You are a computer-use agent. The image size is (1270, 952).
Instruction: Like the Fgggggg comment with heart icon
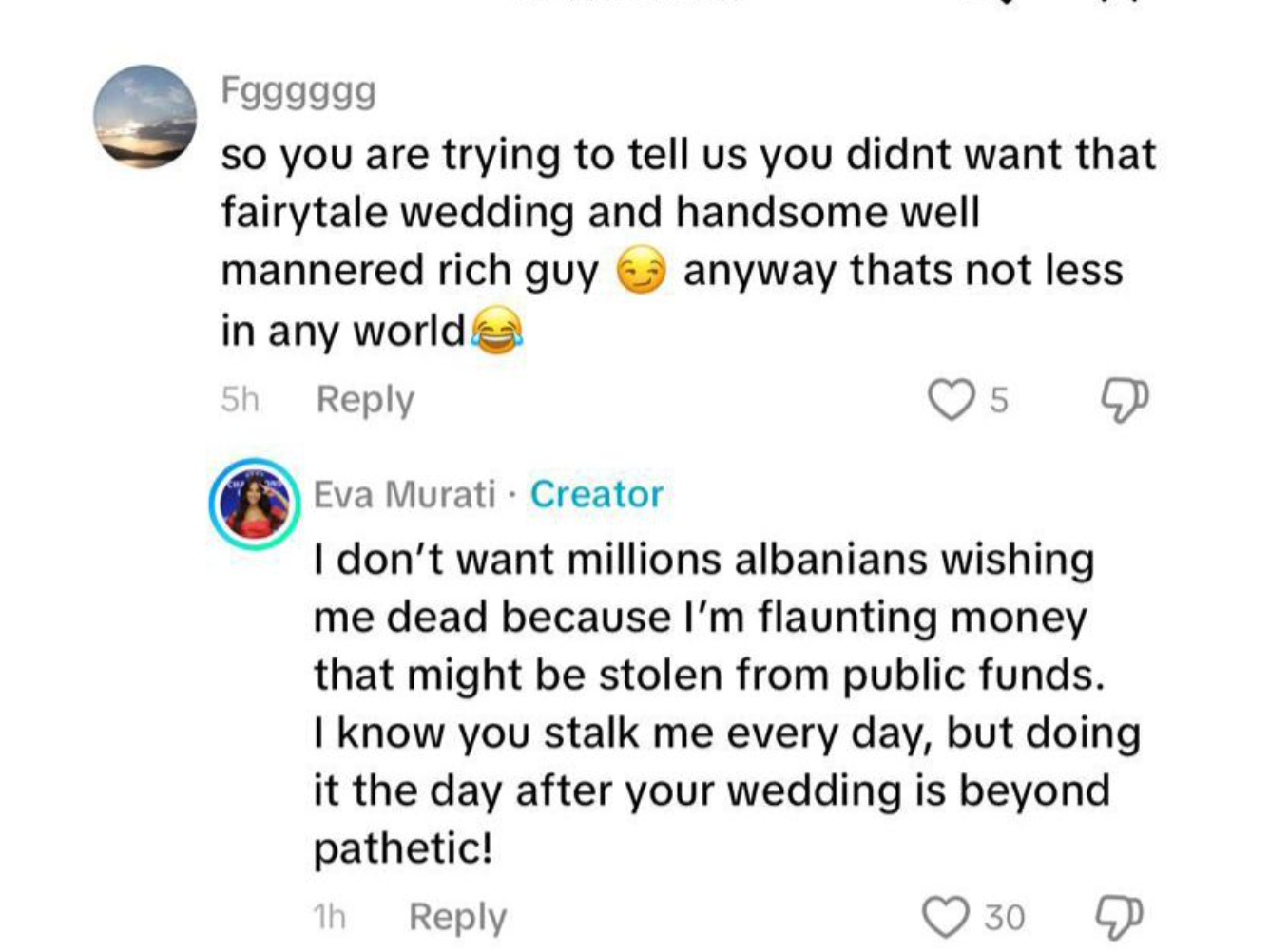click(950, 400)
